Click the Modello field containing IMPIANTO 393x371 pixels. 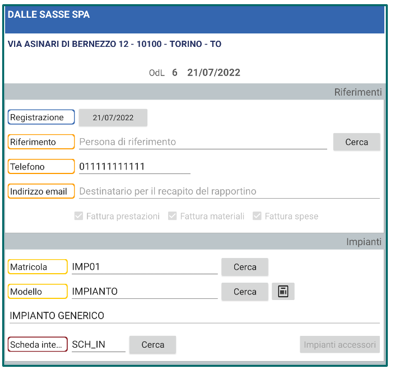point(145,292)
